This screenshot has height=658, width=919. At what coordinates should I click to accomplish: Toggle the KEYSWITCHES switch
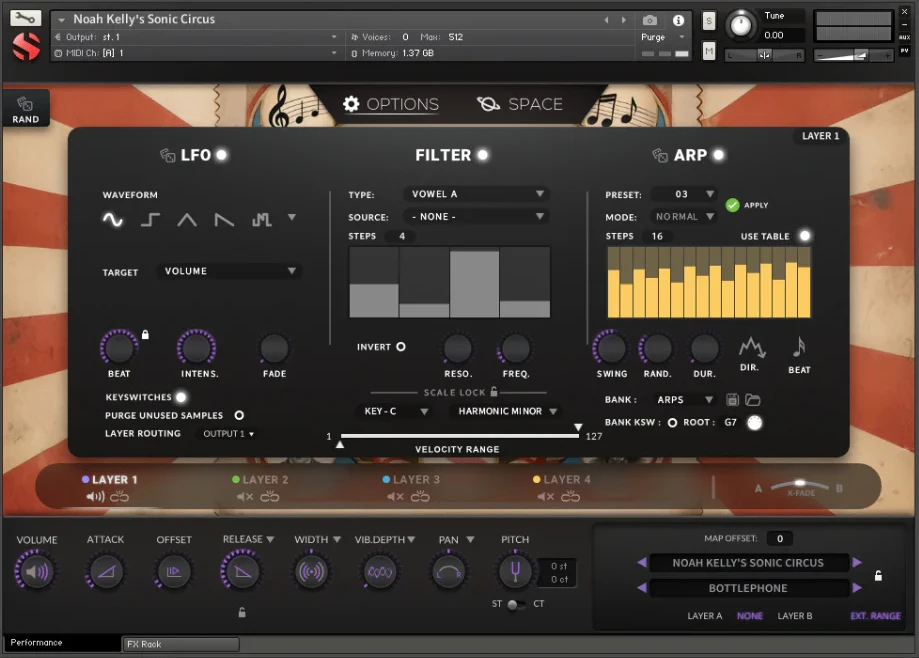(181, 397)
